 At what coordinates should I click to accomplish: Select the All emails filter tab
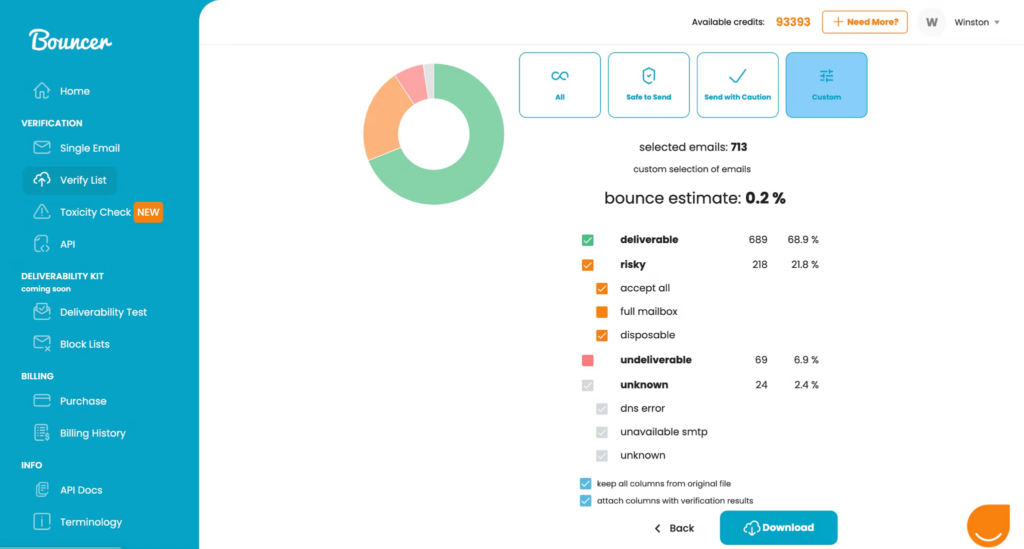pyautogui.click(x=560, y=85)
